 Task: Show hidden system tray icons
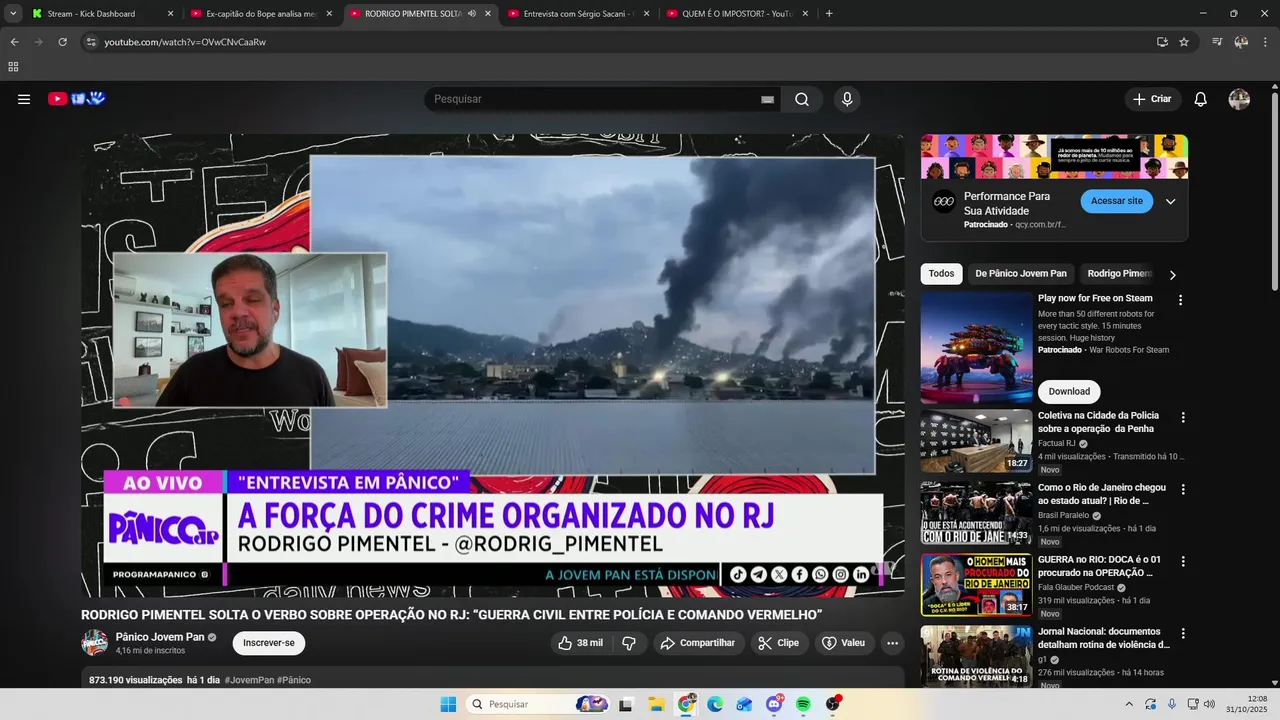[x=1129, y=704]
